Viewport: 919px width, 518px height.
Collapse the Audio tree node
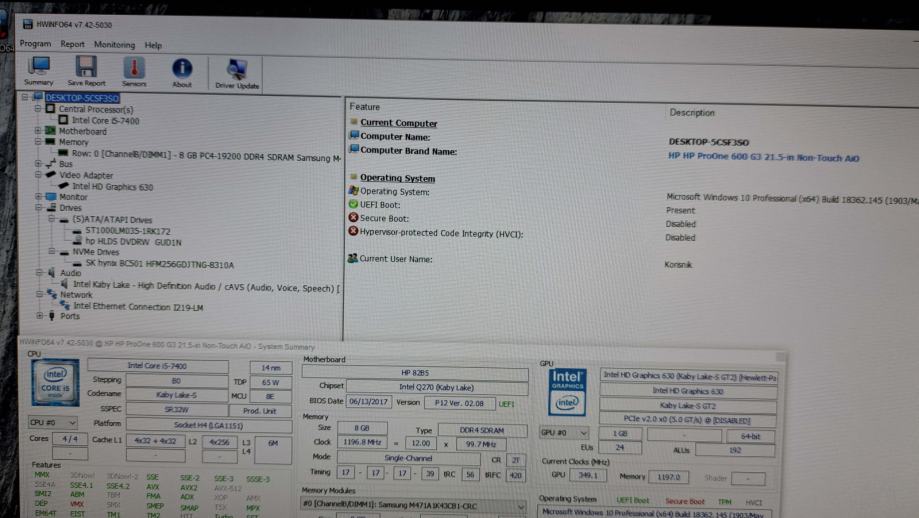pyautogui.click(x=39, y=272)
